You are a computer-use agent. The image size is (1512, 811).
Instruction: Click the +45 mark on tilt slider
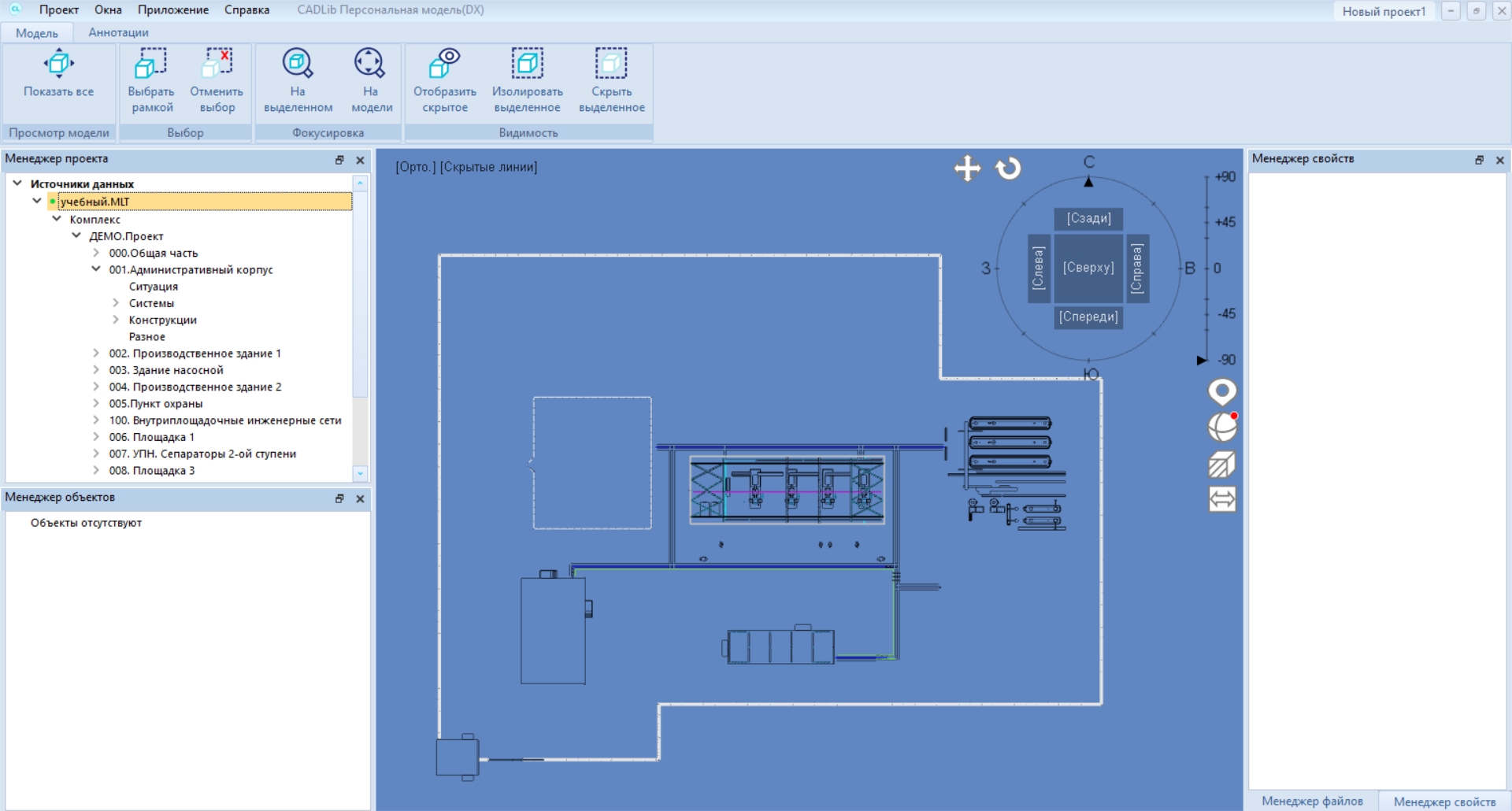click(1224, 222)
